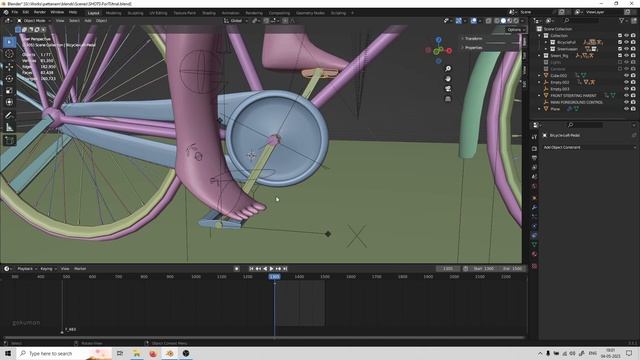This screenshot has width=640, height=360.
Task: Toggle render camera icon for Empty.003
Action: [x=633, y=89]
